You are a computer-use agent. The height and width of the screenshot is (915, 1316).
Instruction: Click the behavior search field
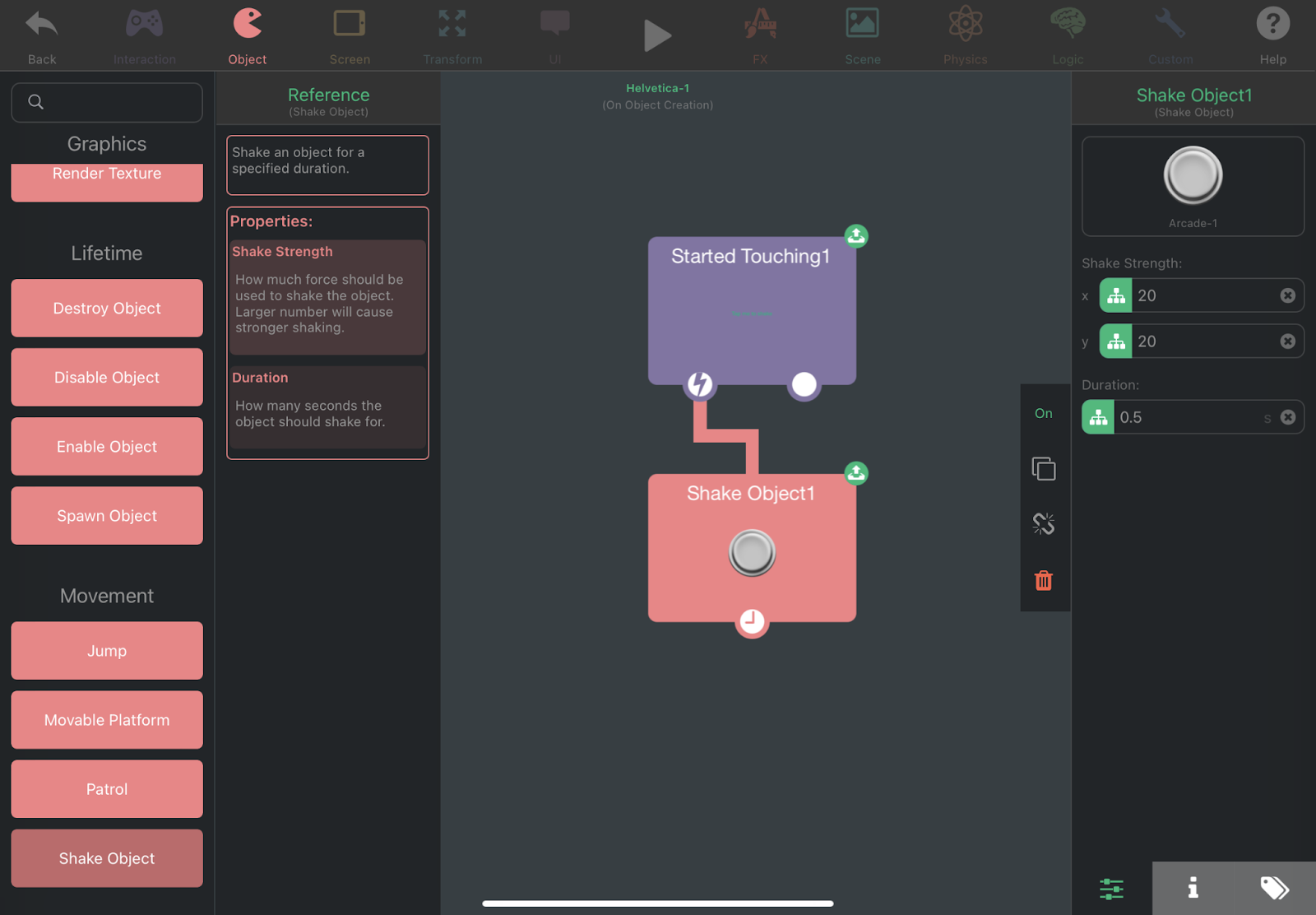(107, 102)
